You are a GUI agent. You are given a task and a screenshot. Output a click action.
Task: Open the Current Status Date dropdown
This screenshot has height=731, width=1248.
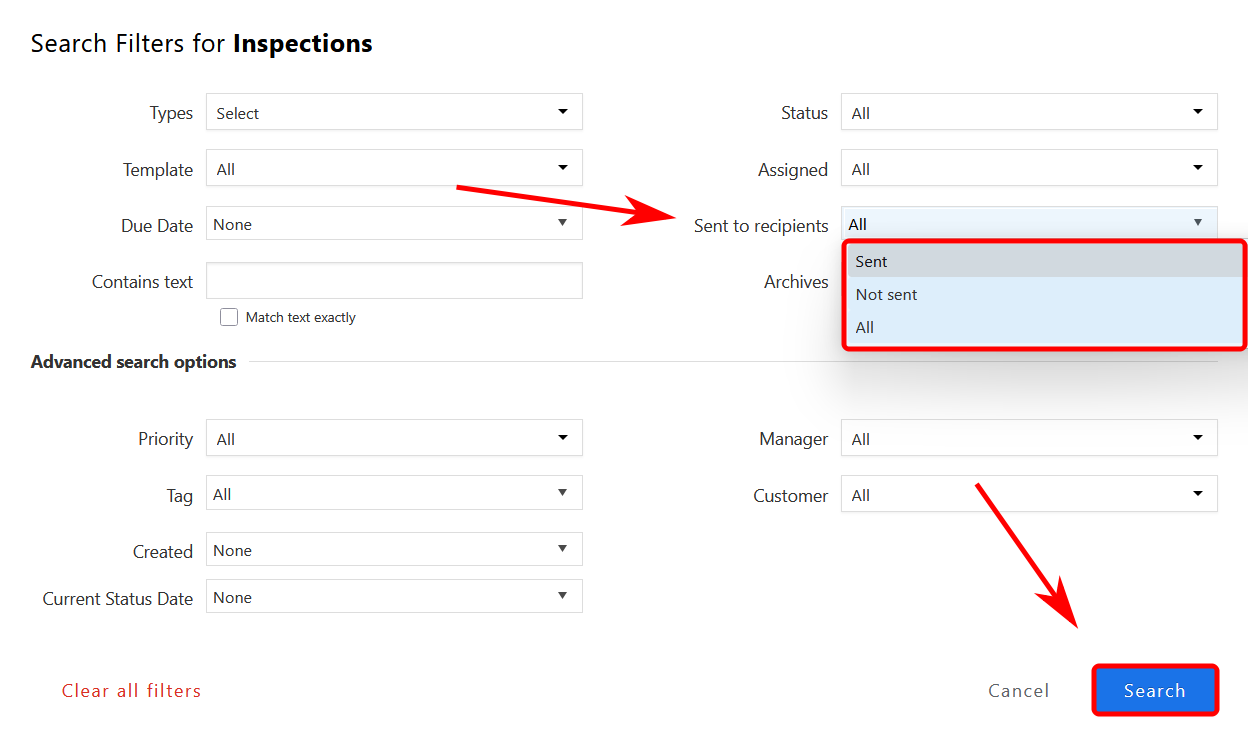point(394,597)
